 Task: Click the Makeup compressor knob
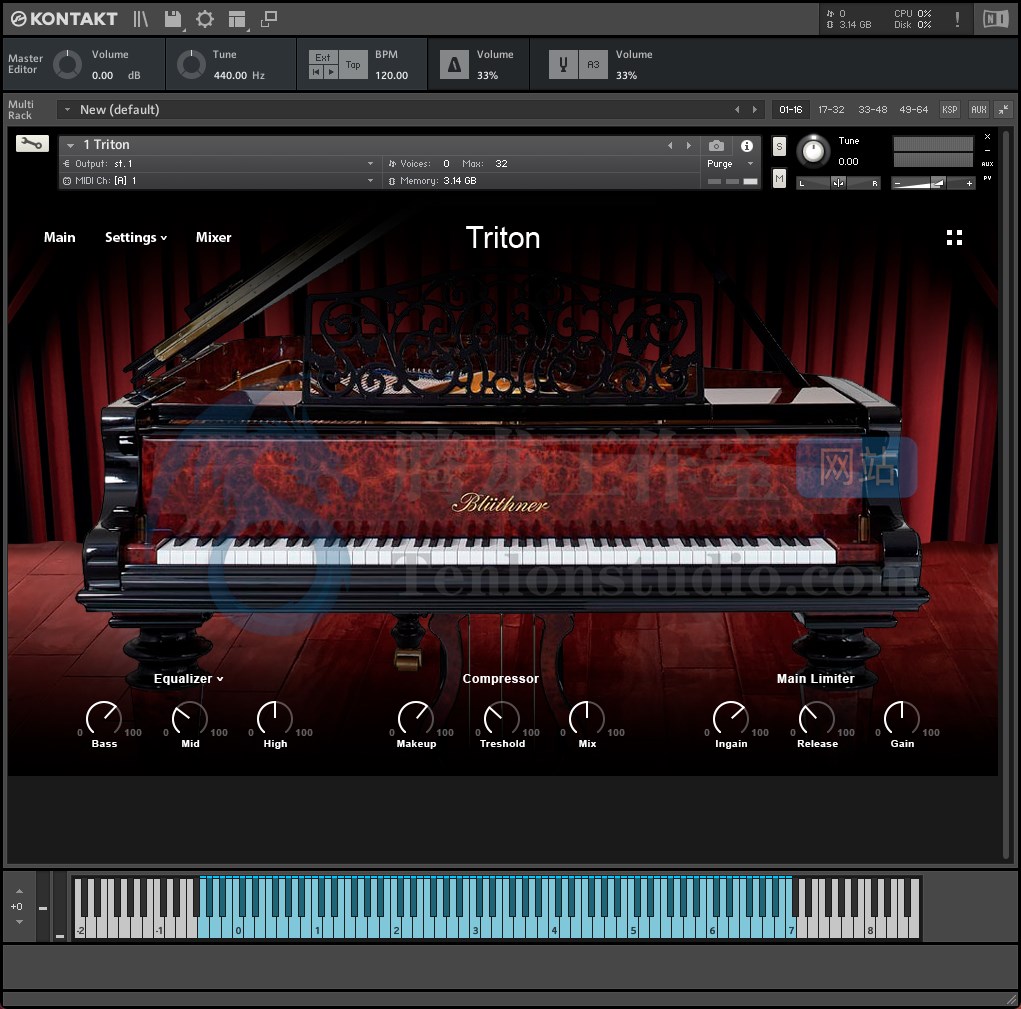click(415, 719)
